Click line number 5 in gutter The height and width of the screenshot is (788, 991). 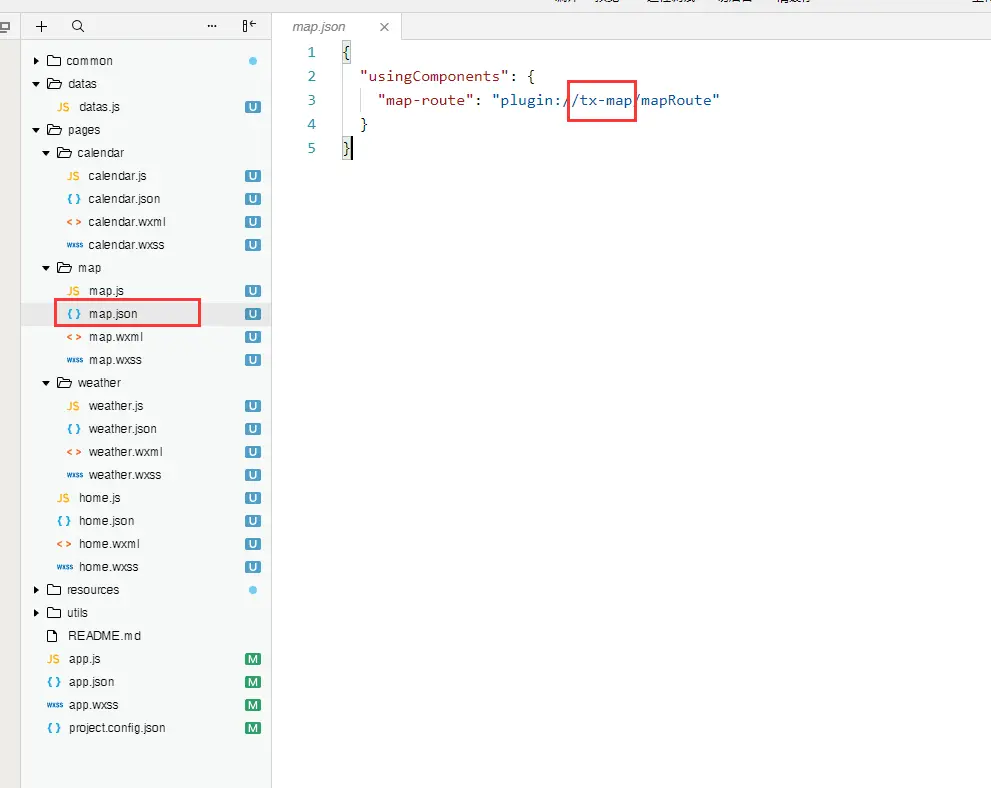tap(311, 149)
